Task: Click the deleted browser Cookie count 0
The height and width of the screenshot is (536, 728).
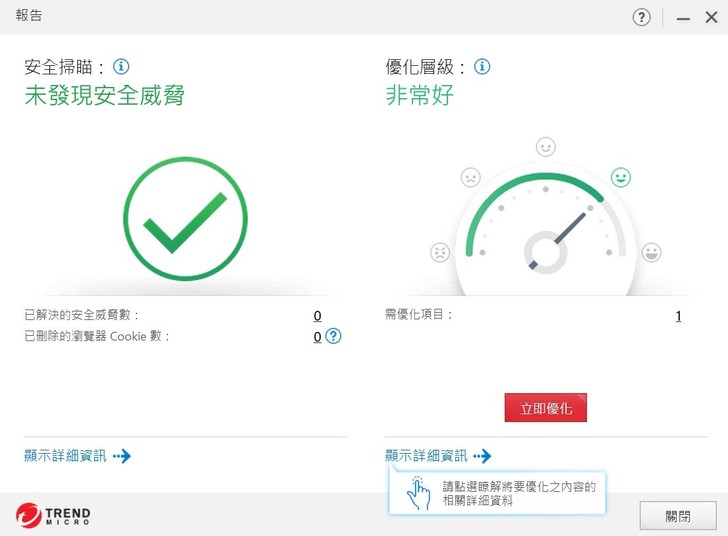Action: tap(318, 337)
